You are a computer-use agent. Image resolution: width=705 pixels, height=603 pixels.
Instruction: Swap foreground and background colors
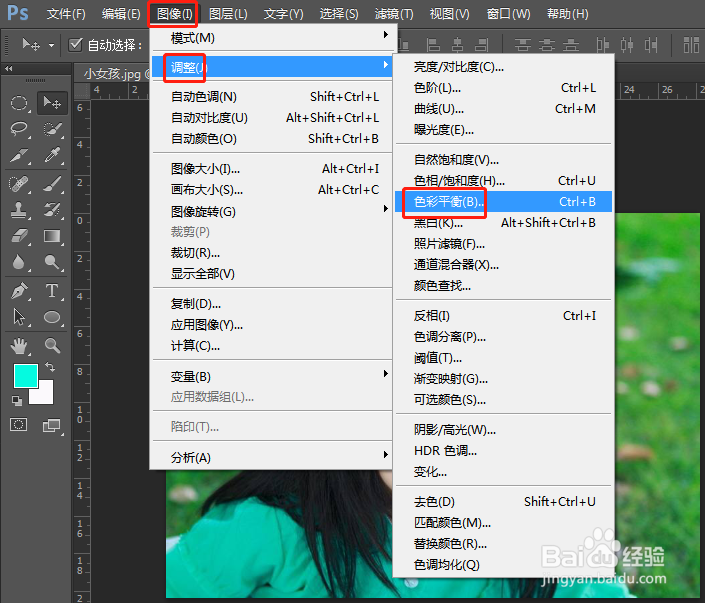[x=50, y=367]
